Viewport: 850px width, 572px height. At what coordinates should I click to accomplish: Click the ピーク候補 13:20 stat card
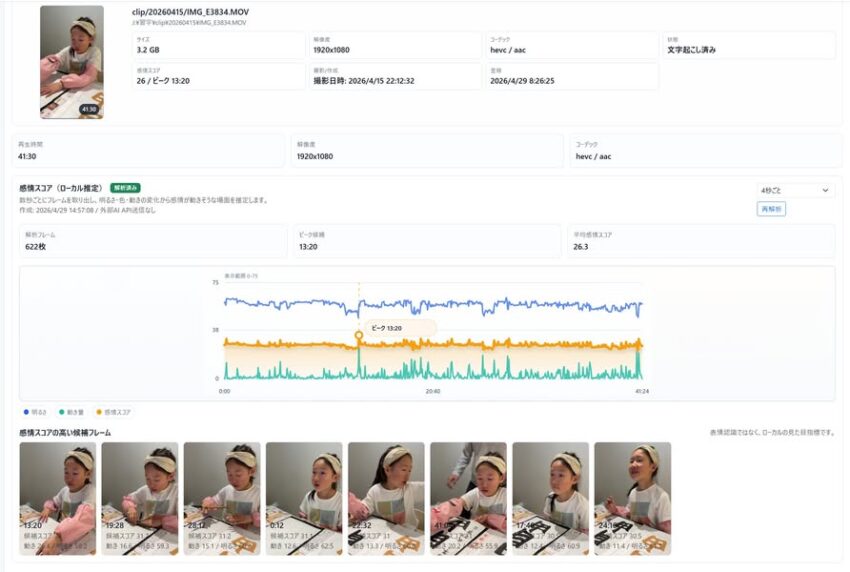pos(427,241)
